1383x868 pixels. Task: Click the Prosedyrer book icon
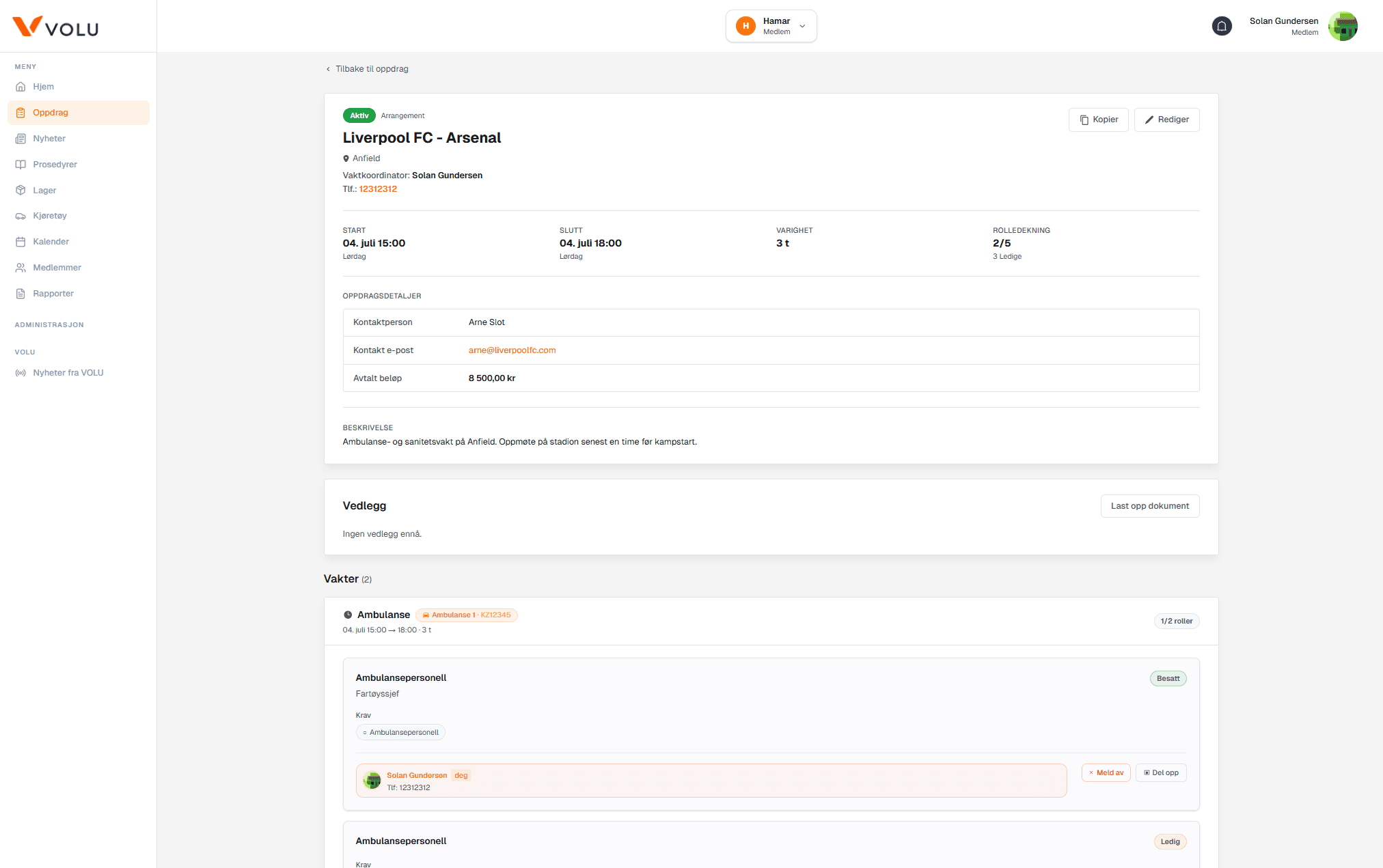[x=20, y=165]
